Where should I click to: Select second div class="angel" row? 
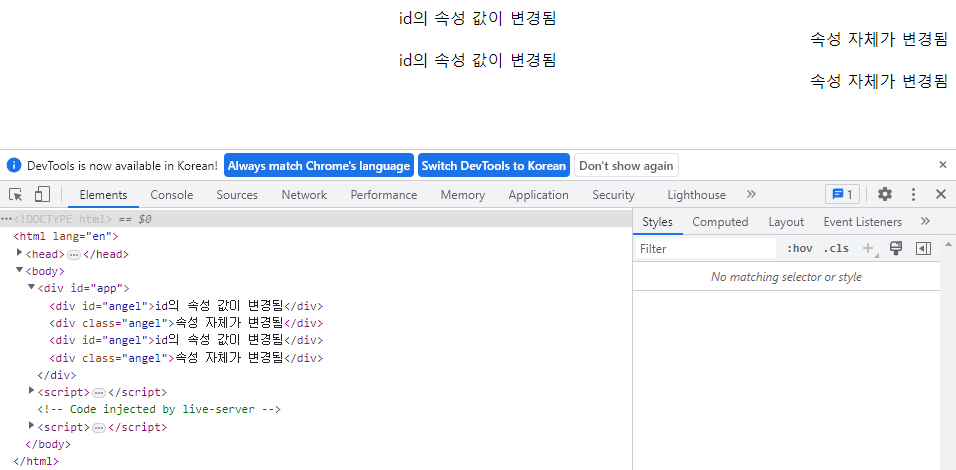186,357
